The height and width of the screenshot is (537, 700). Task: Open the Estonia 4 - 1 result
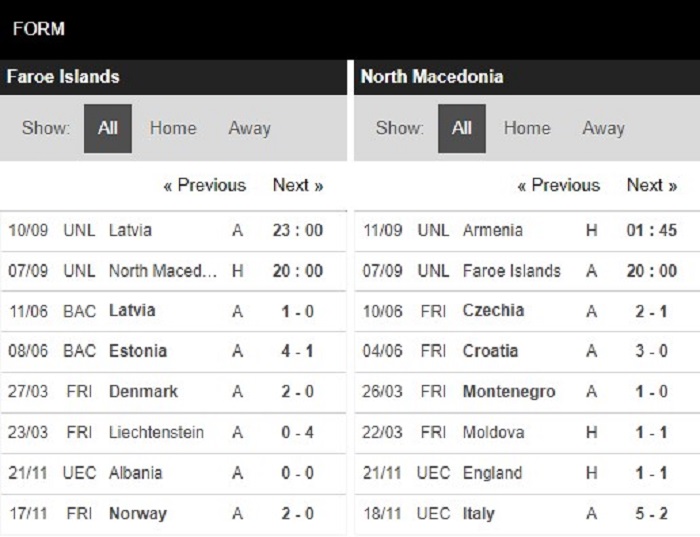pos(173,352)
